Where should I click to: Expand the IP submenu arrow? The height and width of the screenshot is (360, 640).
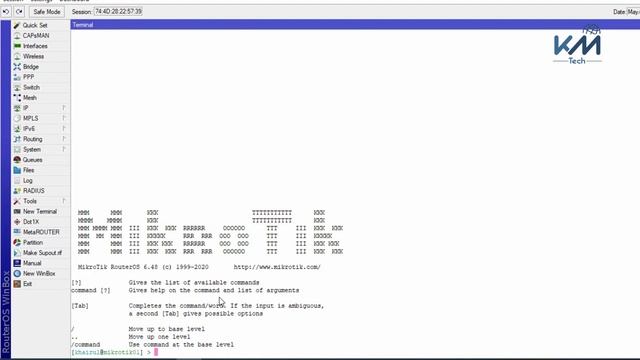click(64, 108)
